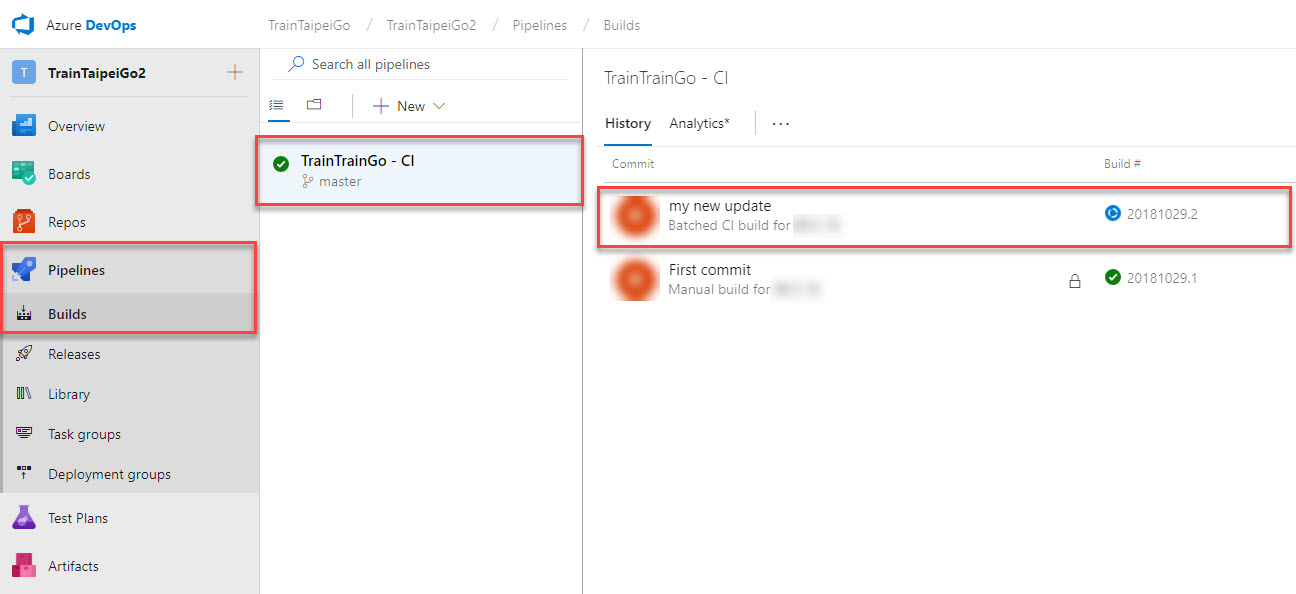Click the TrainTaipeiGo2 project name
This screenshot has width=1296, height=594.
(x=97, y=73)
